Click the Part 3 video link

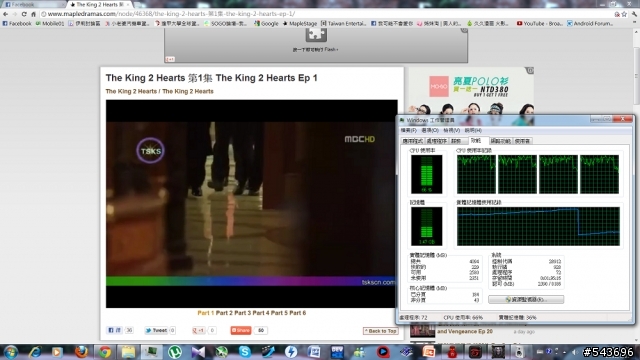(x=242, y=313)
